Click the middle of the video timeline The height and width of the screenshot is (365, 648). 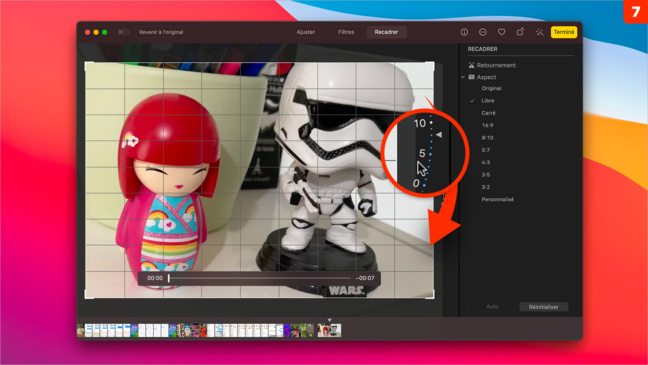(x=260, y=278)
